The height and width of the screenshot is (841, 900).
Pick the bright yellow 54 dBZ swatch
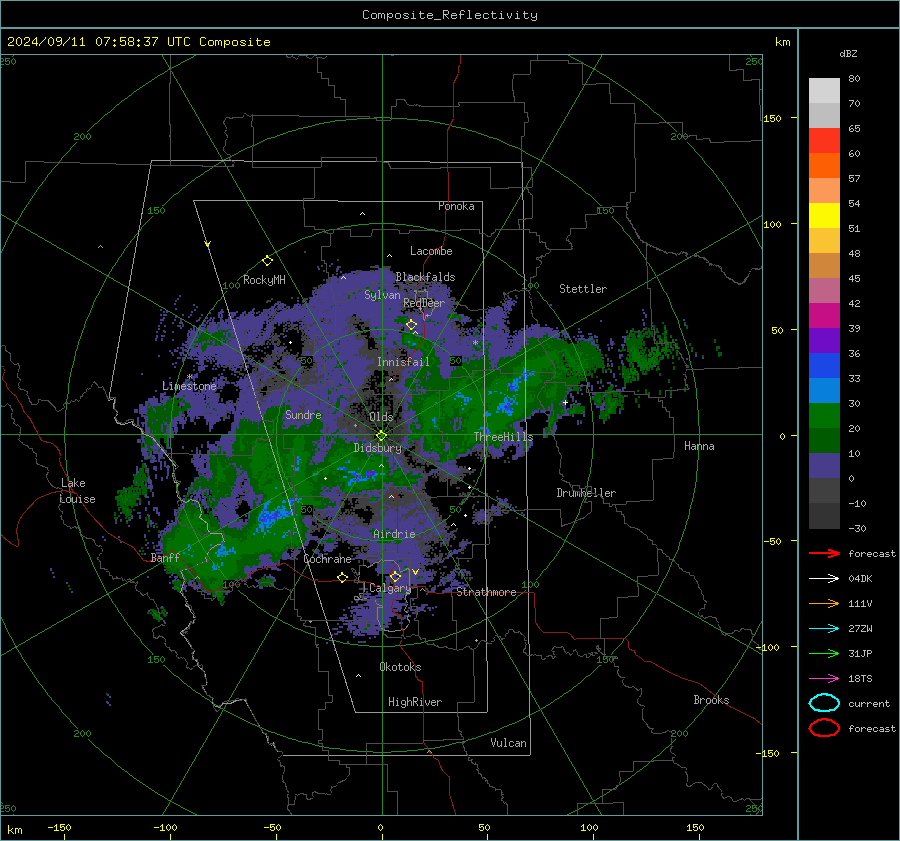coord(824,215)
